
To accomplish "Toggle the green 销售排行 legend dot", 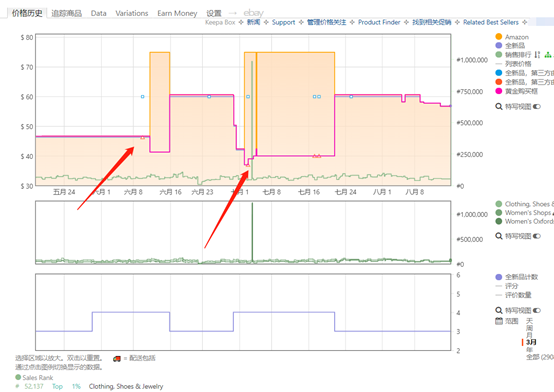I will [499, 54].
